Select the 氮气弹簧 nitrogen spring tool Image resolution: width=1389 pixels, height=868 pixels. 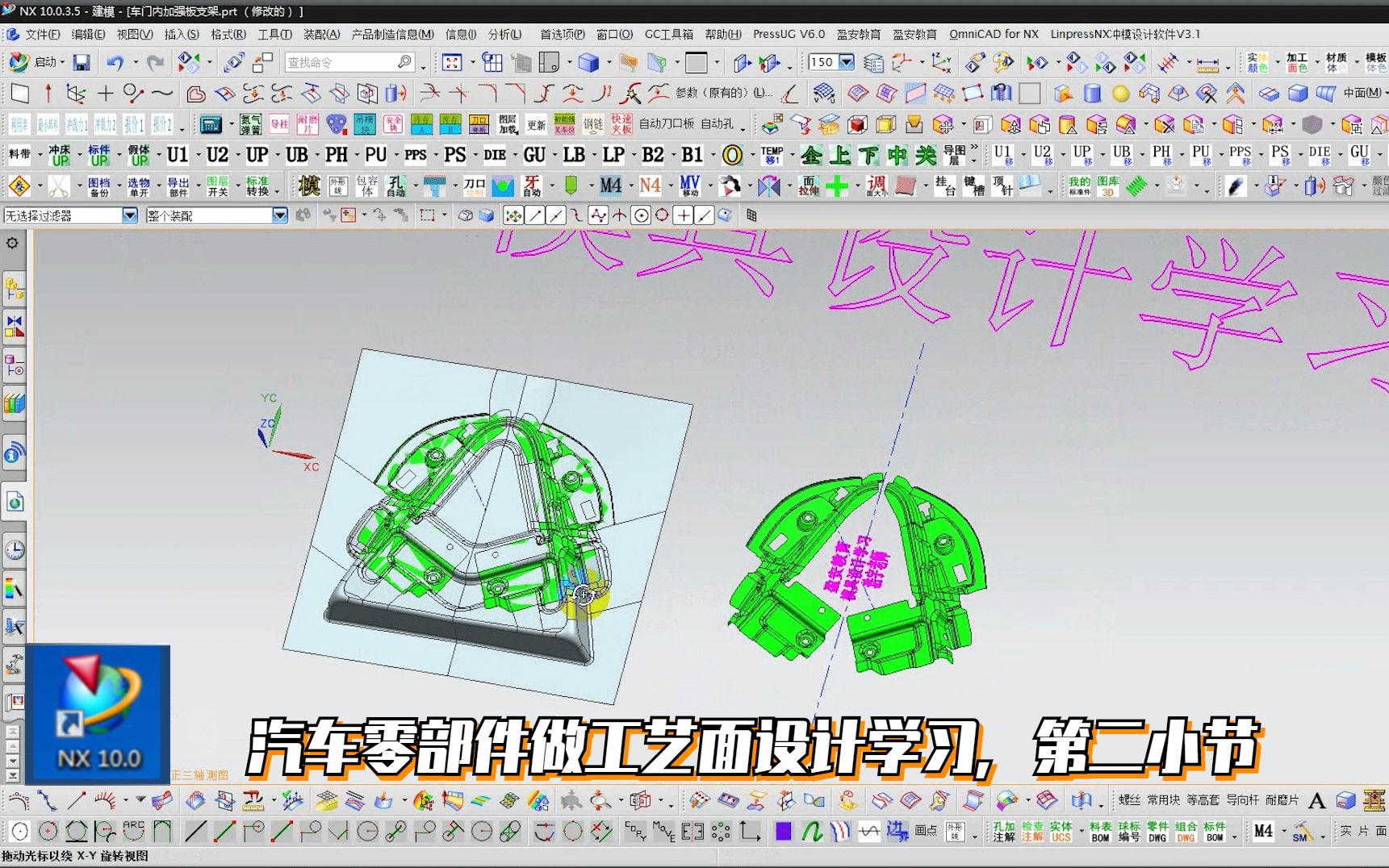(251, 125)
